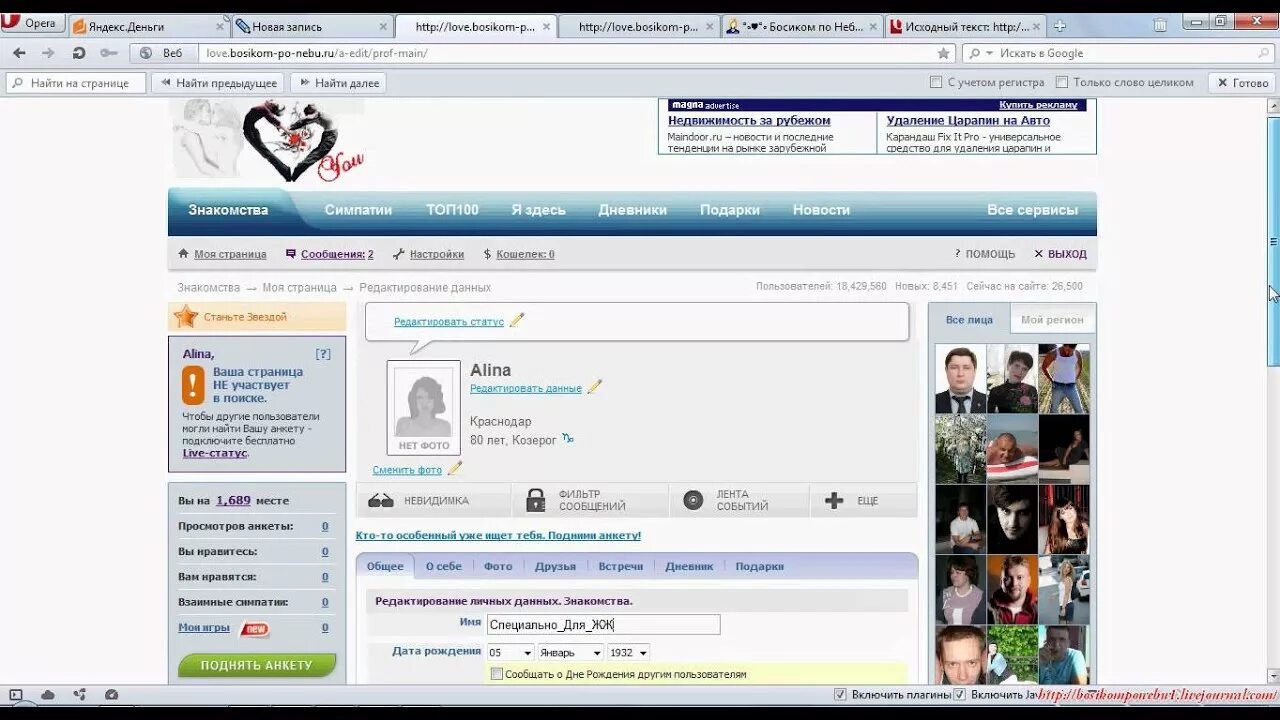Screen dimensions: 1280x720
Task: Click the Найти далее button
Action: pyautogui.click(x=338, y=83)
